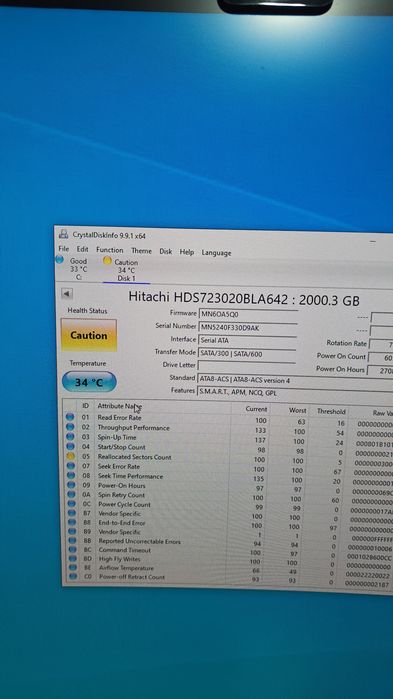Screen dimensions: 393x699
Task: Select the Seek Error Rate attribute name
Action: pyautogui.click(x=119, y=466)
